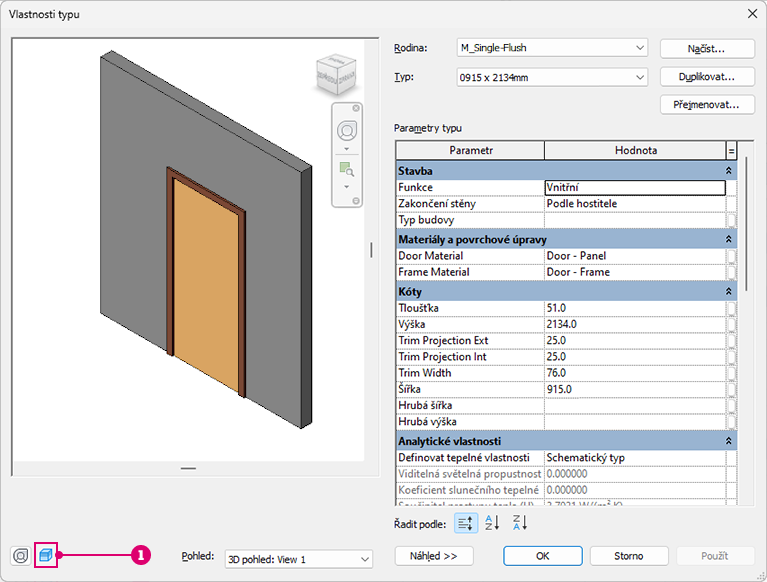This screenshot has width=767, height=582.
Task: Click the orange door panel in the preview
Action: (206, 286)
